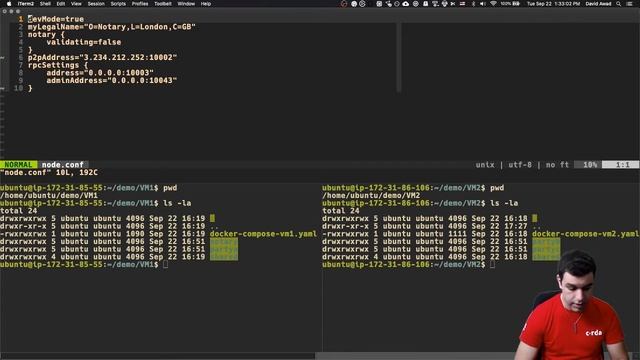Image resolution: width=640 pixels, height=360 pixels.
Task: Click the David Awad user name
Action: click(x=598, y=4)
